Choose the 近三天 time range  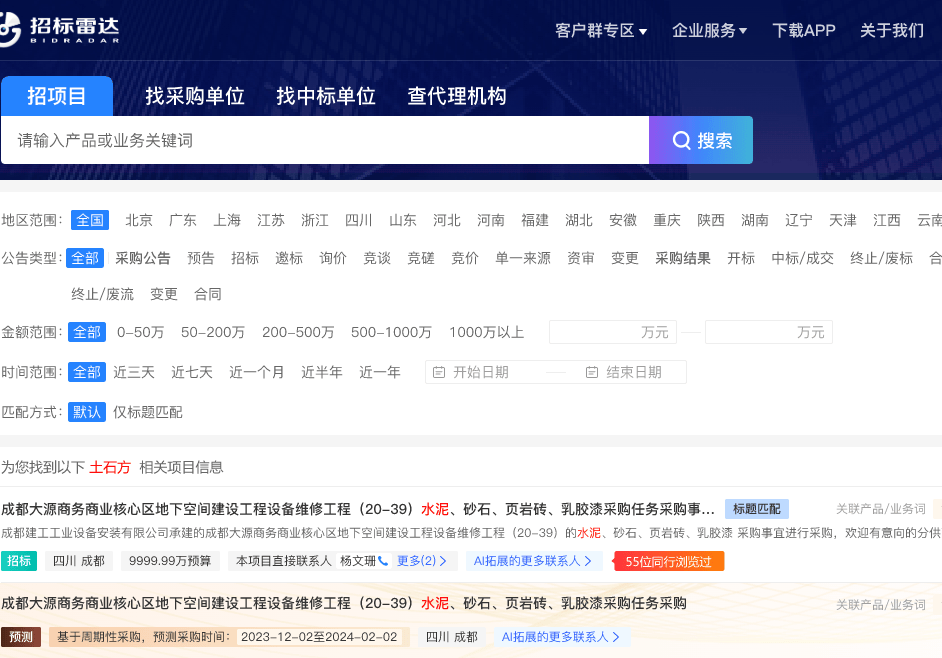(134, 373)
